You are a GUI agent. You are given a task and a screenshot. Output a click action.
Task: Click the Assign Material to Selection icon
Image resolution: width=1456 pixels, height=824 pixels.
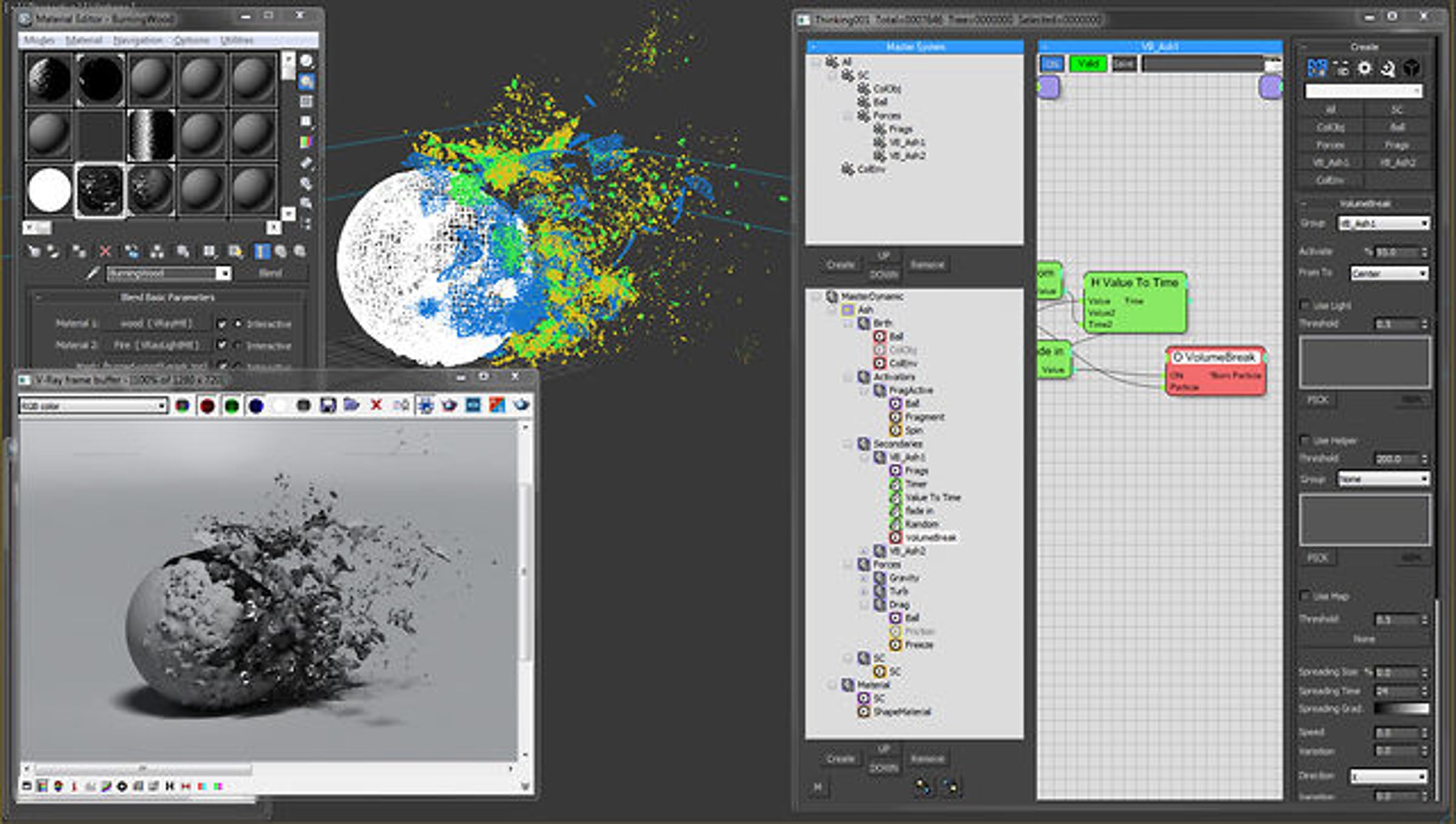pyautogui.click(x=79, y=251)
